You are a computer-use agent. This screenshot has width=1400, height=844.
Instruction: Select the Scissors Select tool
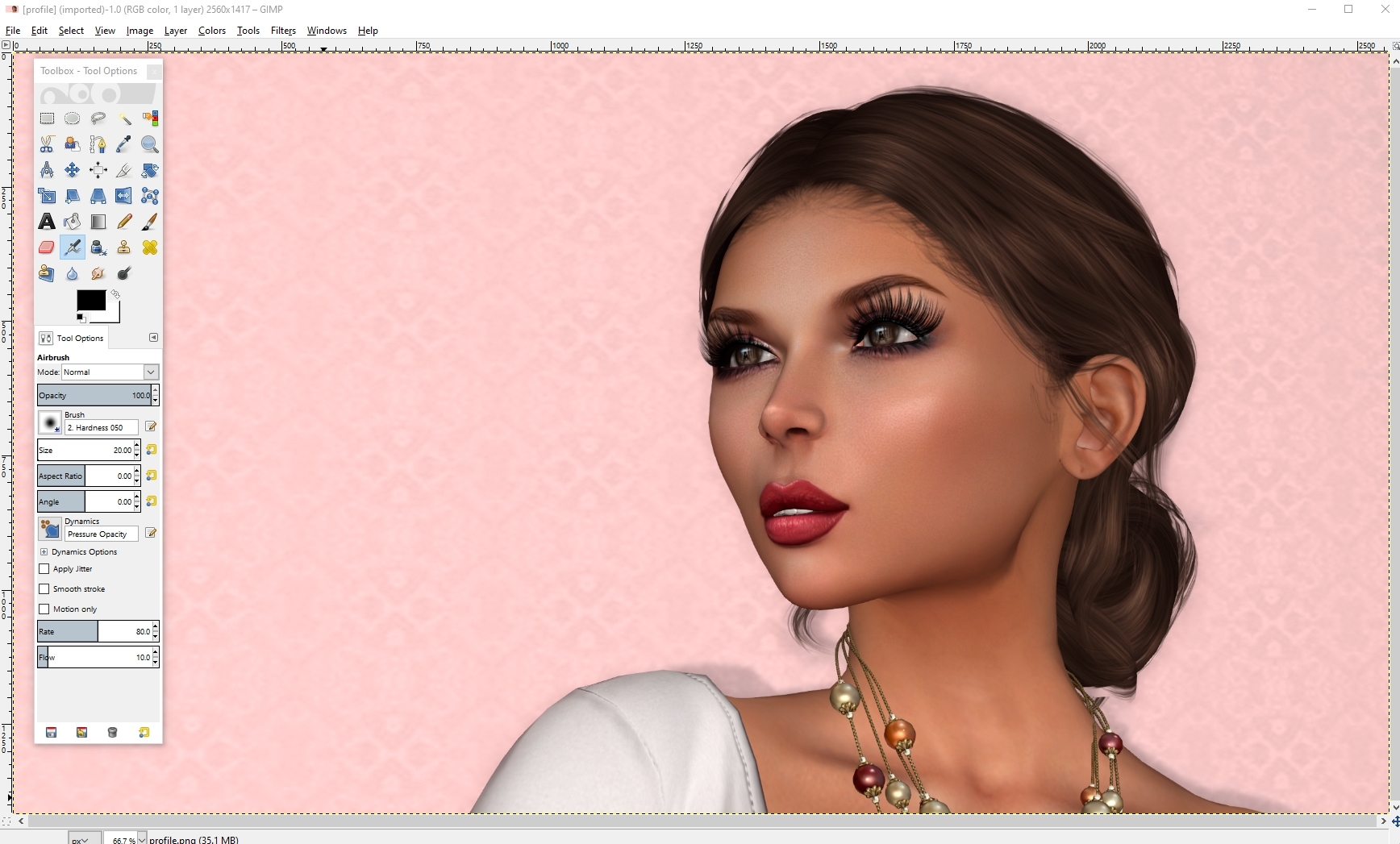pos(47,144)
